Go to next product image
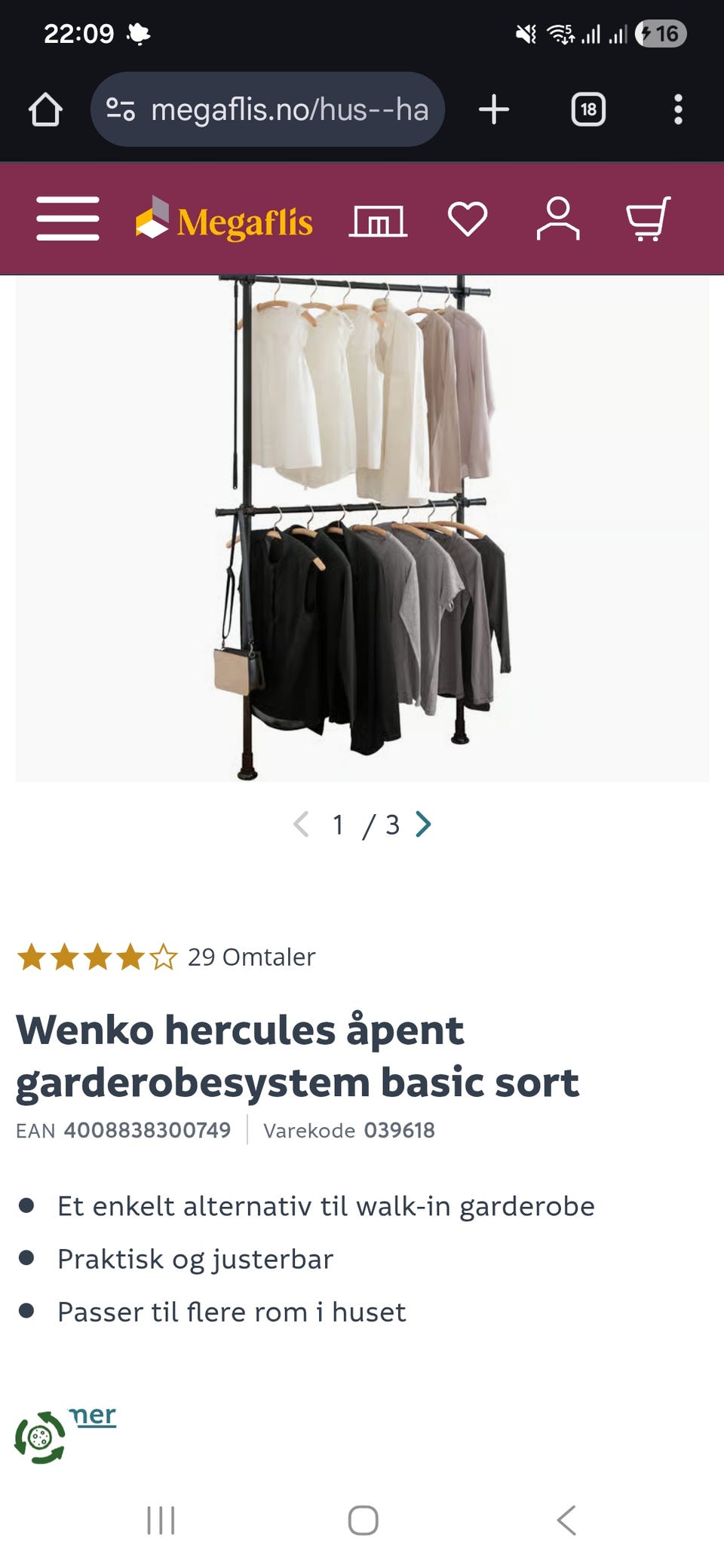 [x=424, y=824]
